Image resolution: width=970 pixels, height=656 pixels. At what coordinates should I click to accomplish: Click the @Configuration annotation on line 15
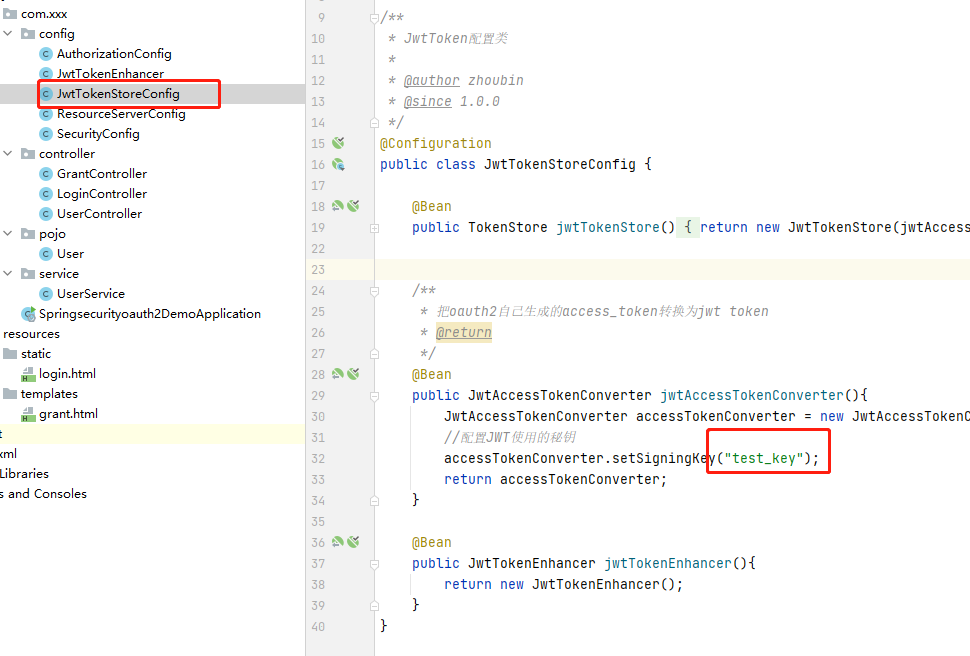tap(436, 144)
